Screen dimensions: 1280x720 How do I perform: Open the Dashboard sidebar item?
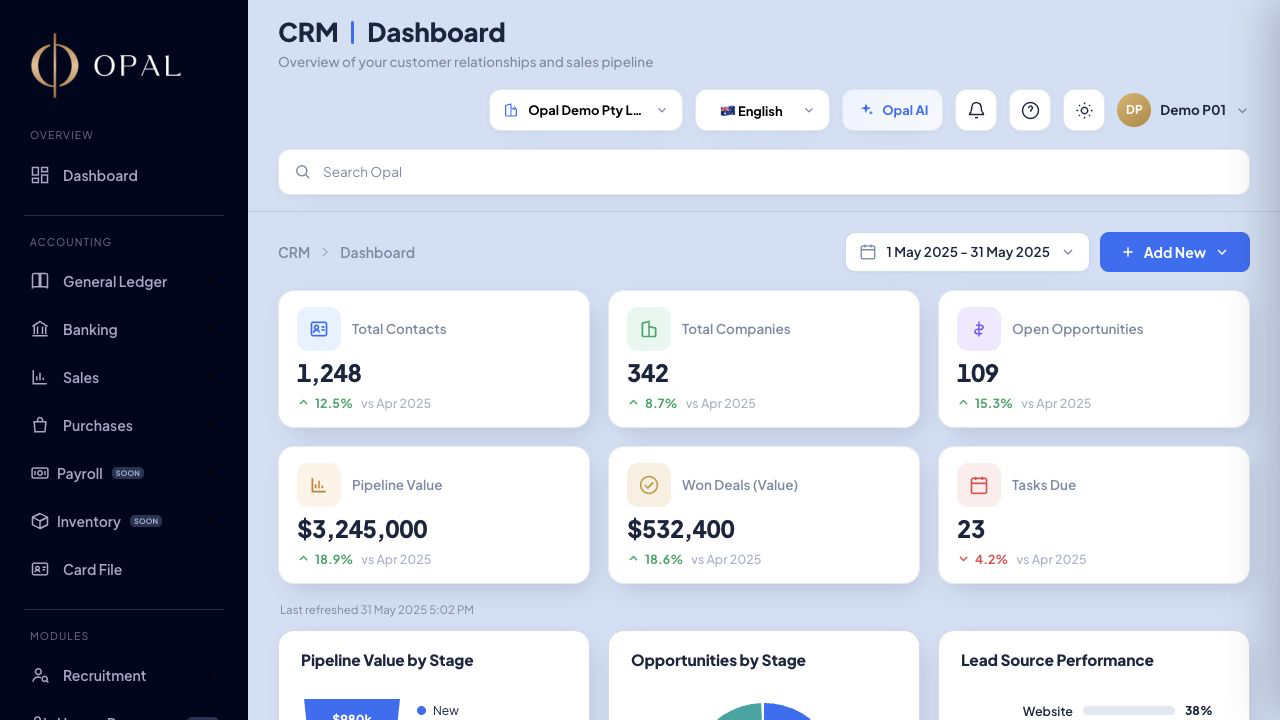[x=124, y=176]
